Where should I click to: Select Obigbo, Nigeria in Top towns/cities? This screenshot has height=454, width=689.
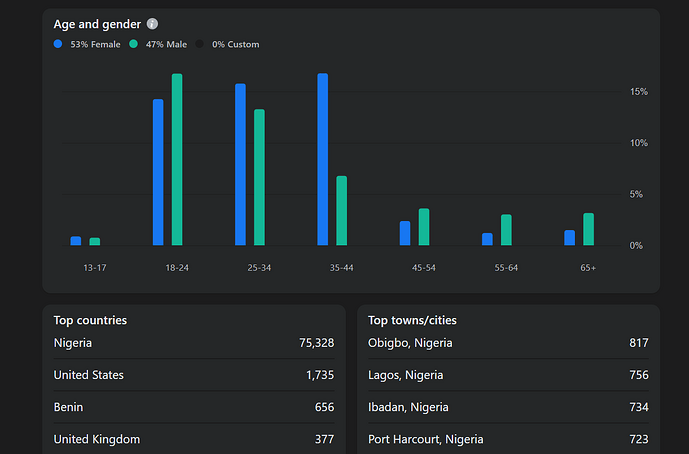tap(508, 343)
